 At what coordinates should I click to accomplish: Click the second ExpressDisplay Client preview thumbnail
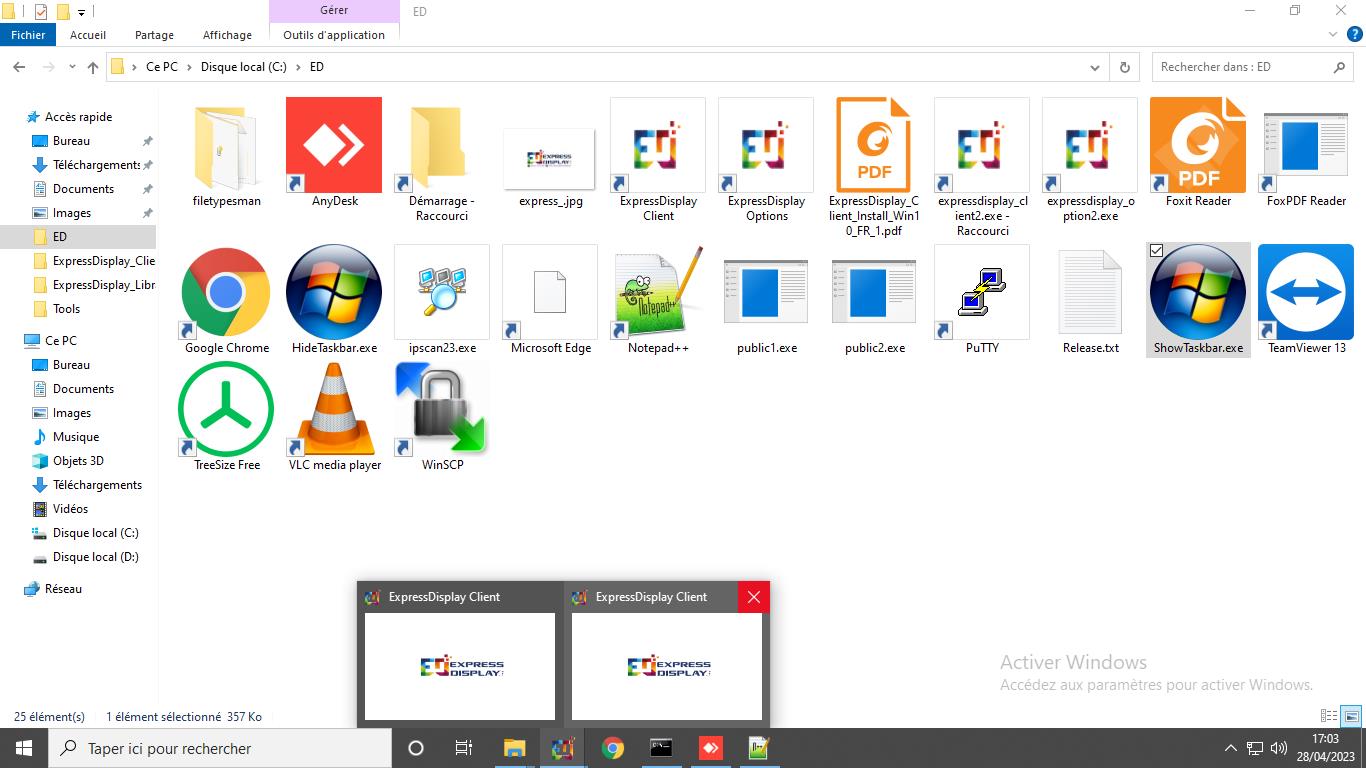click(666, 666)
